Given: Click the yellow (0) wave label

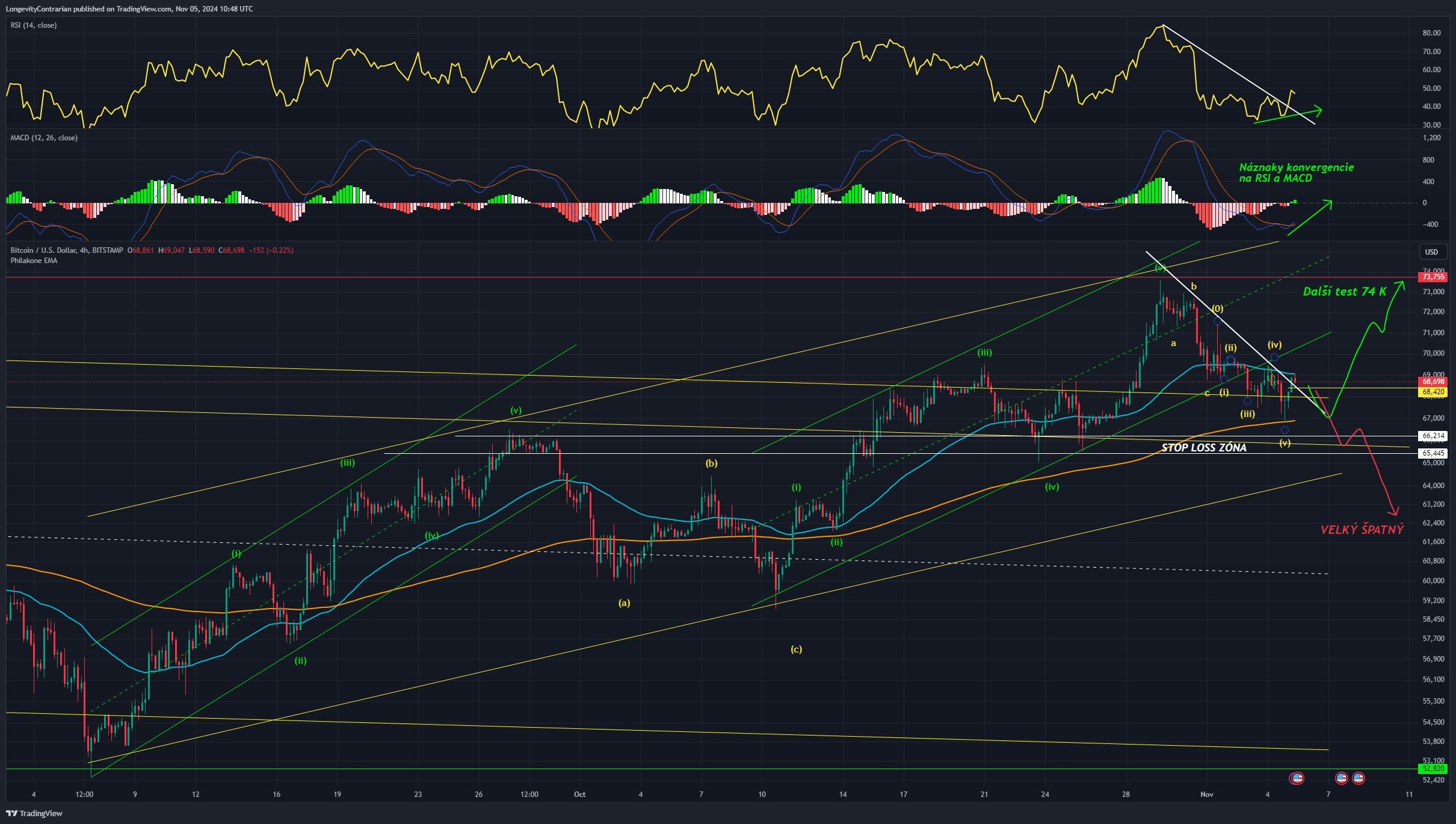Looking at the screenshot, I should [1217, 309].
